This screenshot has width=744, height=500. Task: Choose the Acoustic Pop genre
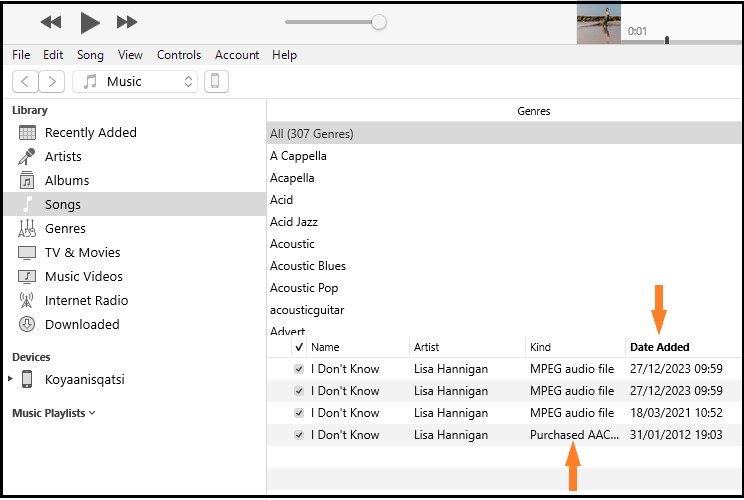304,288
